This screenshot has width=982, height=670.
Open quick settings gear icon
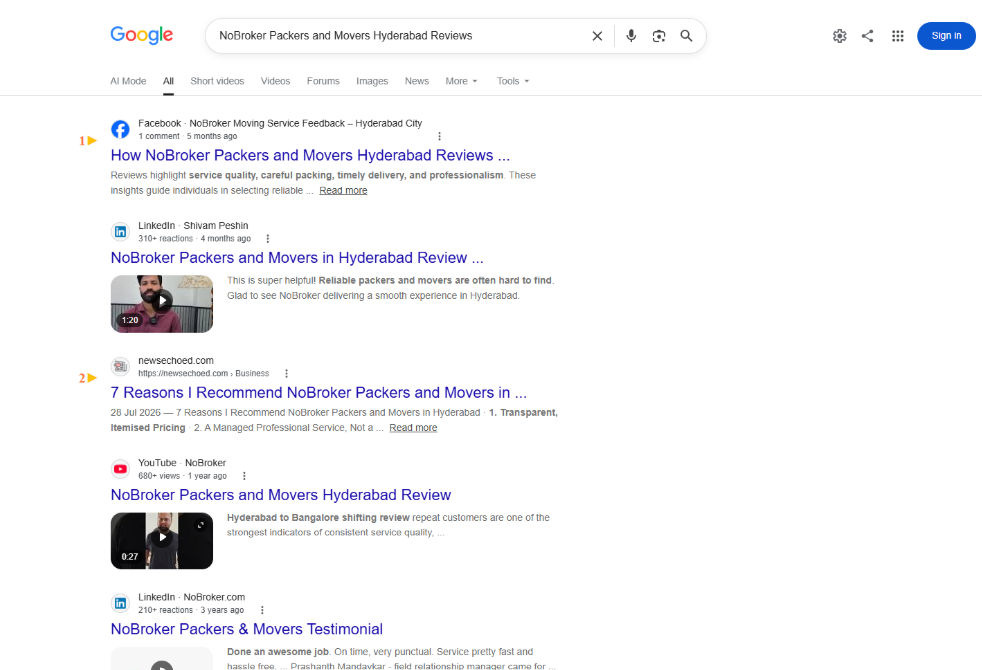pyautogui.click(x=839, y=36)
